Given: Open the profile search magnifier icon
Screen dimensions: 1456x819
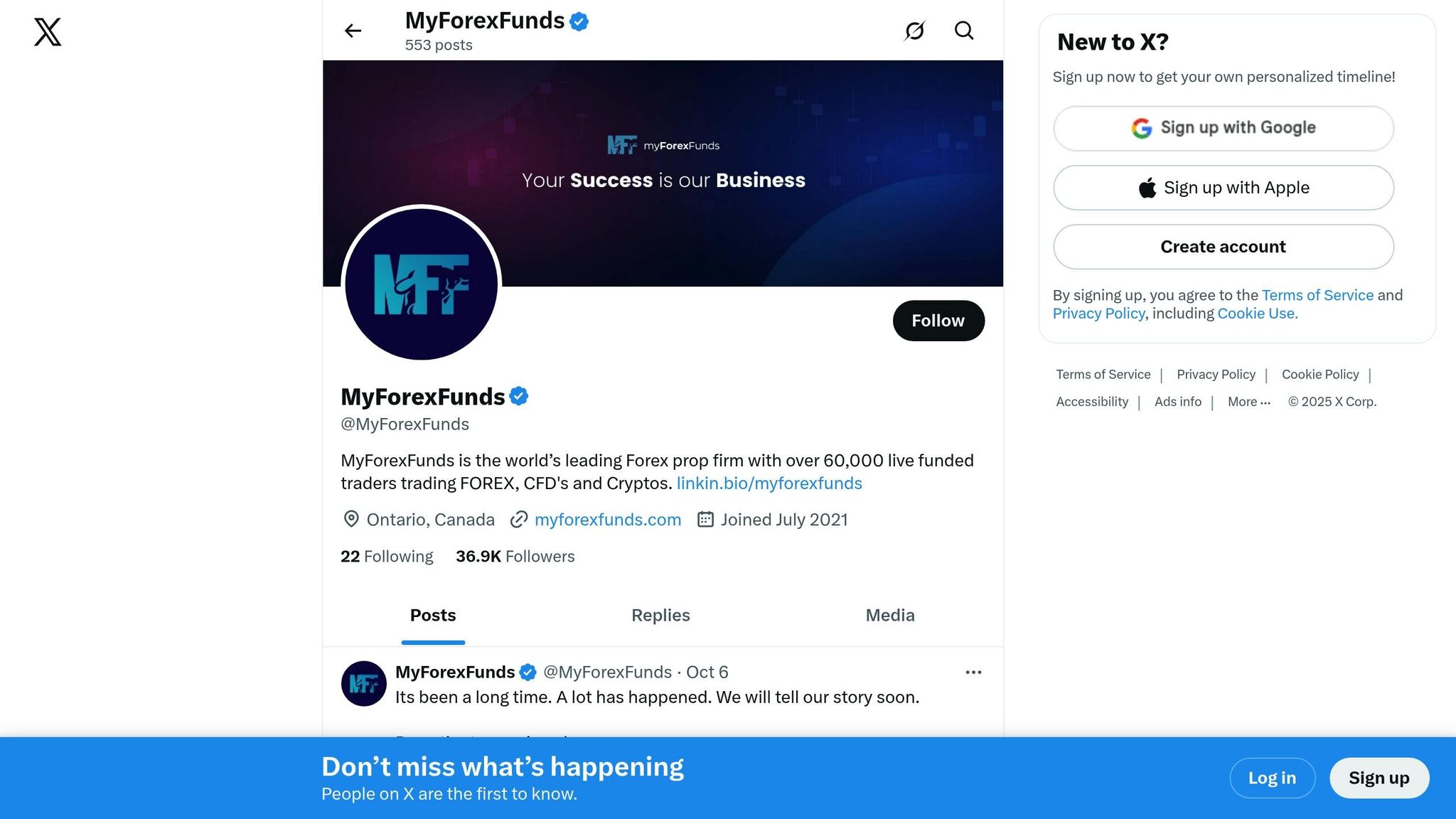Looking at the screenshot, I should (x=964, y=31).
